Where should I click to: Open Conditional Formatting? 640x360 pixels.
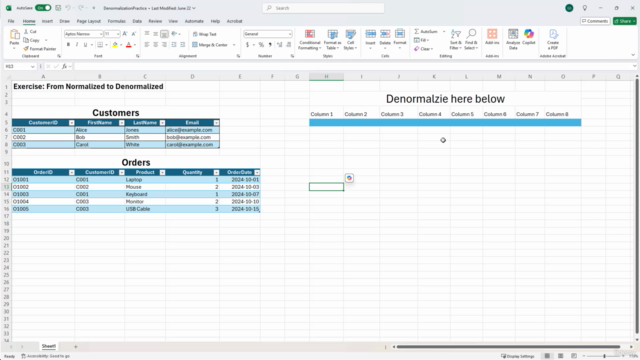pyautogui.click(x=309, y=40)
